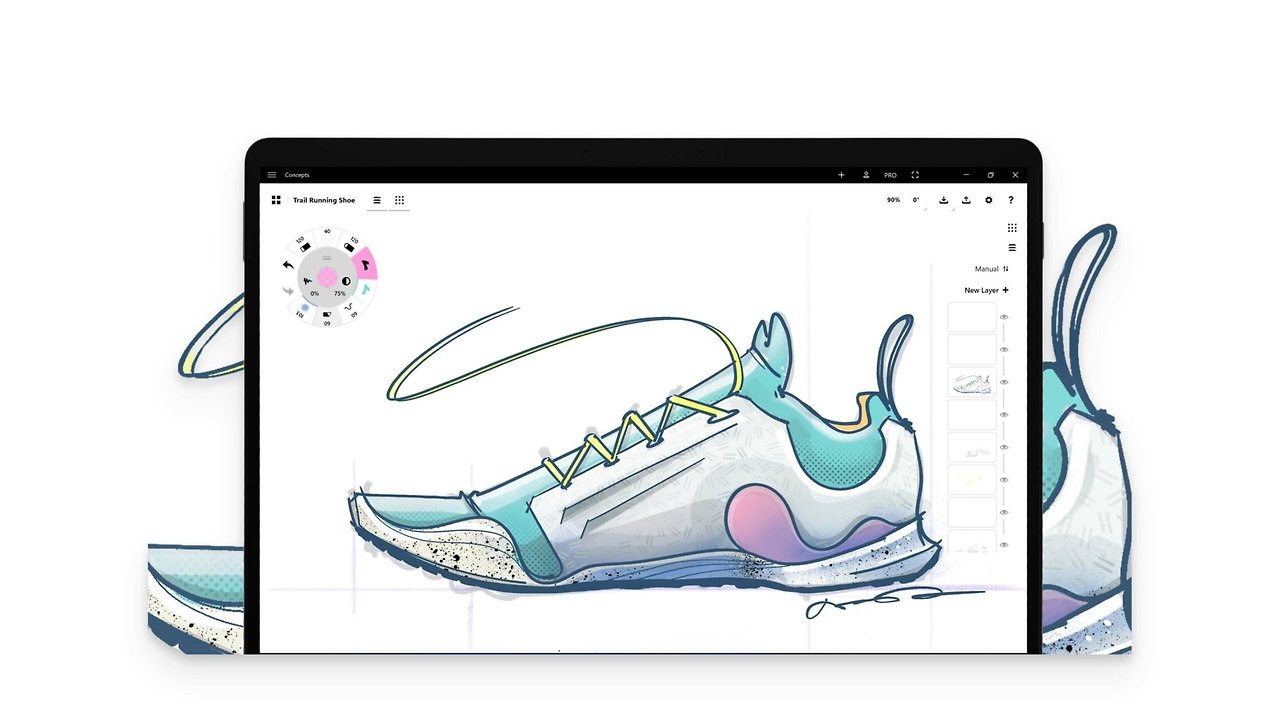Open the user account icon in the title bar
The width and height of the screenshot is (1280, 720).
(866, 175)
